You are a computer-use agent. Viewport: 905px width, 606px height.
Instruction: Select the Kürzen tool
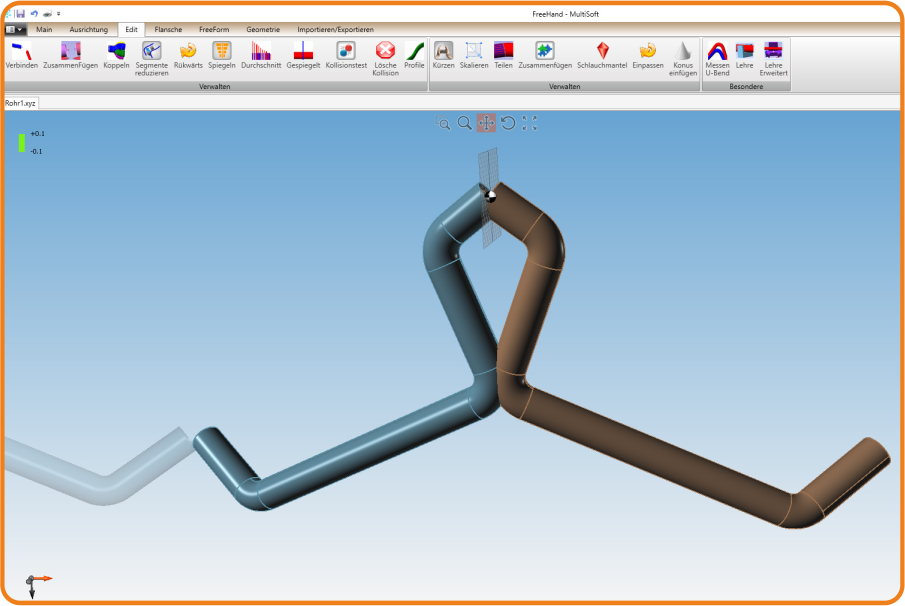click(443, 52)
